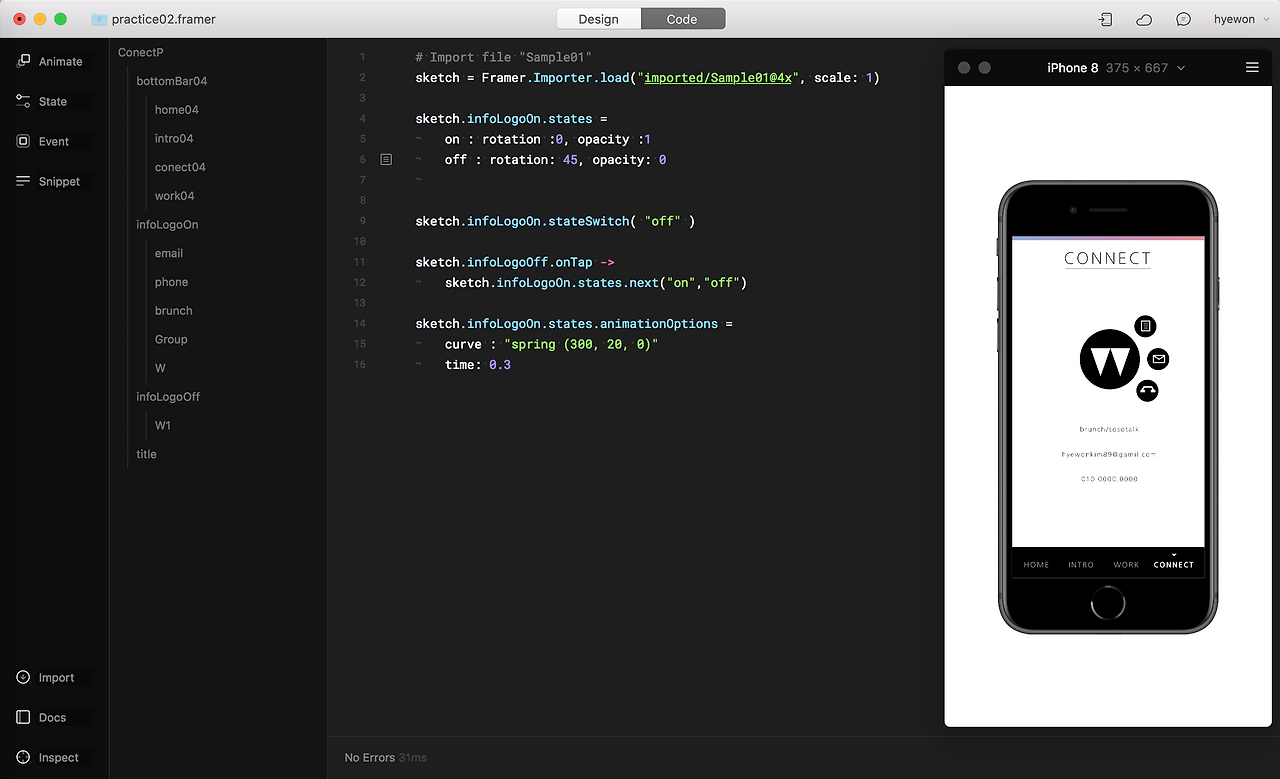The width and height of the screenshot is (1280, 779).
Task: Select the home04 layer
Action: (x=177, y=110)
